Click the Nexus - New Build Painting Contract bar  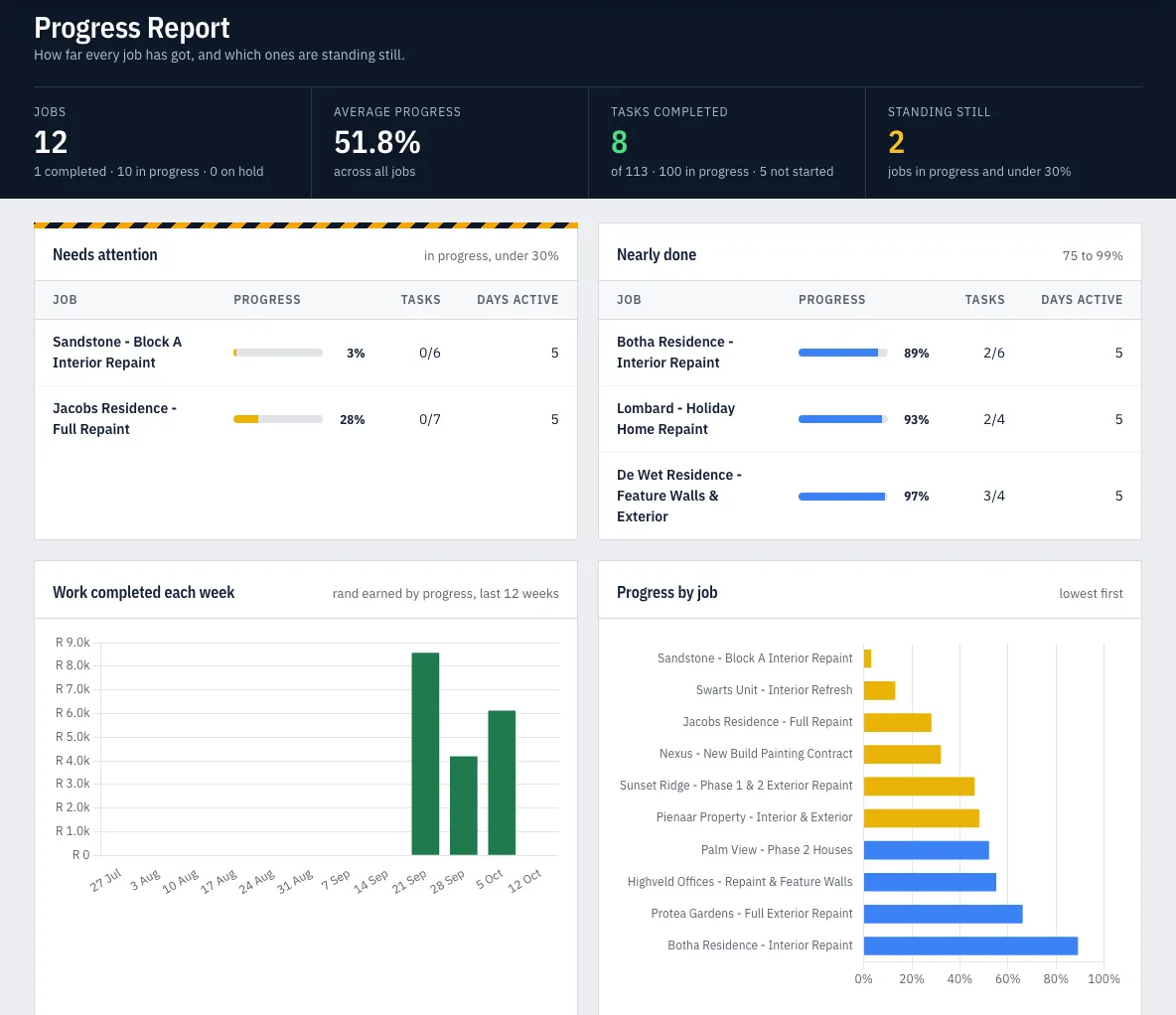click(x=902, y=754)
